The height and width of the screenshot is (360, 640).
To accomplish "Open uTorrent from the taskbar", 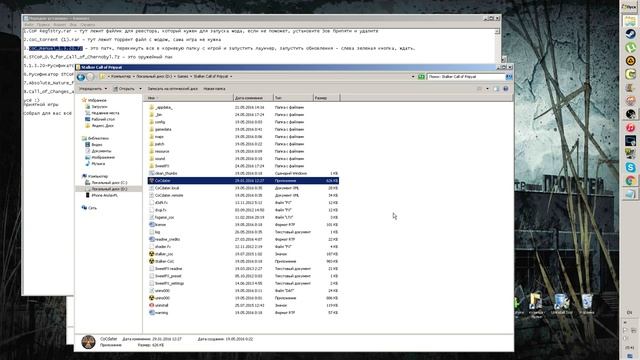I will (630, 48).
